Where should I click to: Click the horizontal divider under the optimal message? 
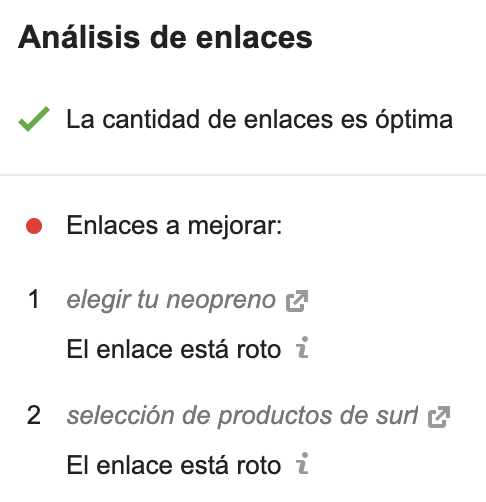tap(243, 175)
